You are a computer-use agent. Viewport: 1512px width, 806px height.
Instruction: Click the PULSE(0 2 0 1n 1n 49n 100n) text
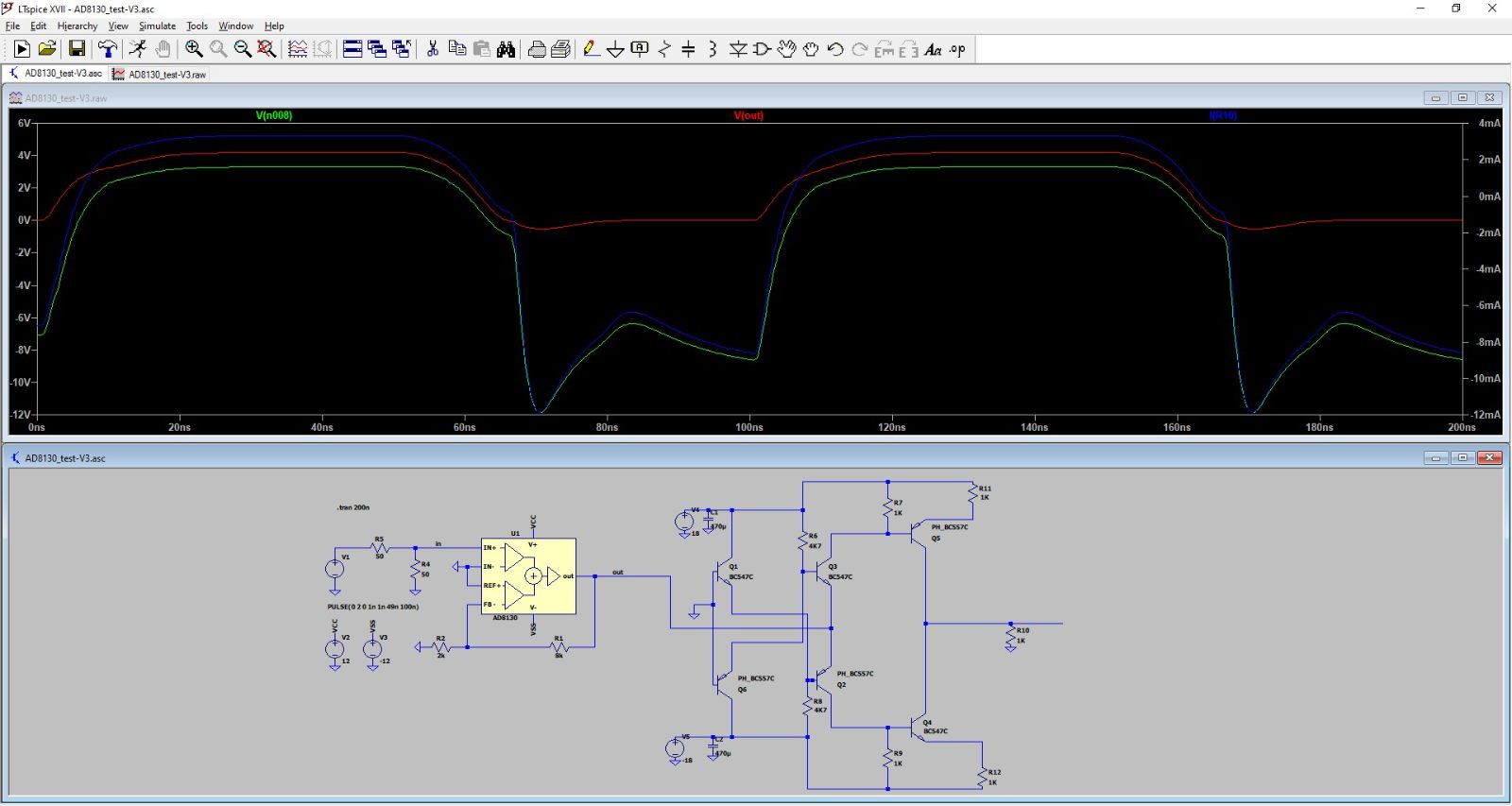[x=373, y=607]
